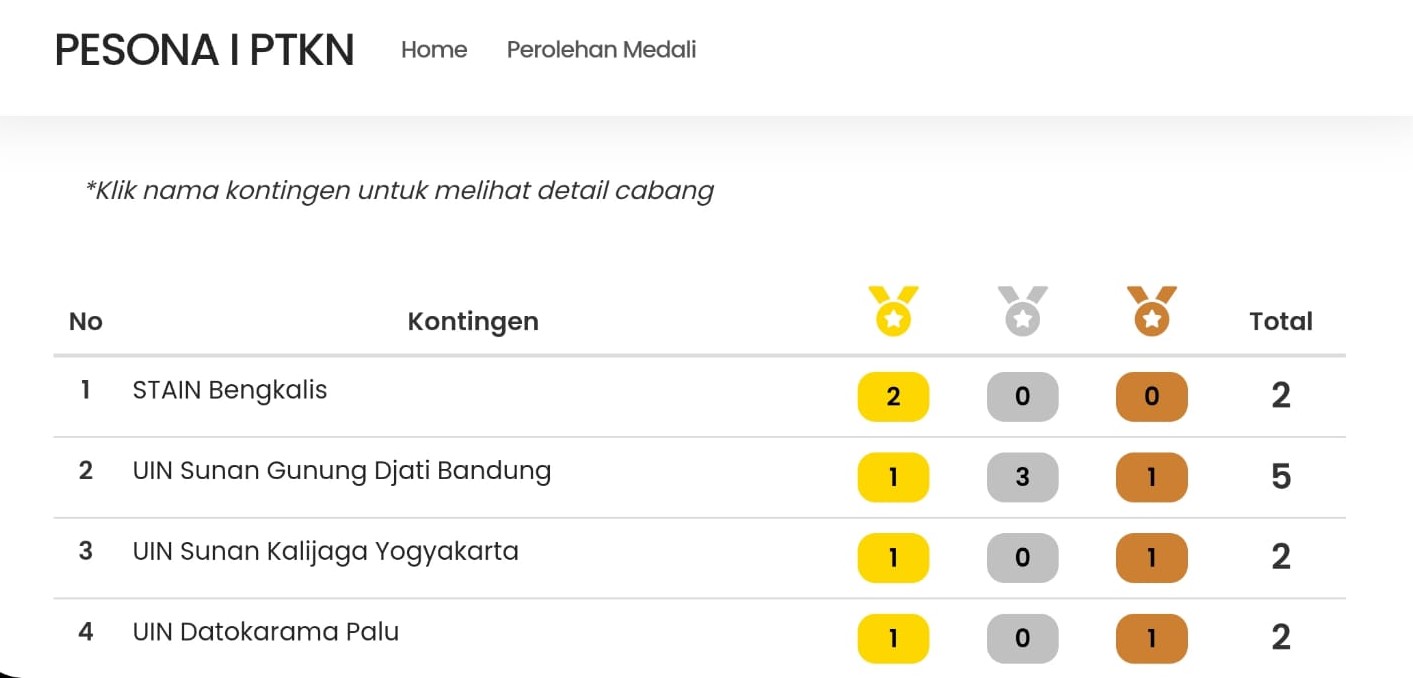The height and width of the screenshot is (678, 1413).
Task: Click the bronze medal column icon
Action: pos(1151,311)
